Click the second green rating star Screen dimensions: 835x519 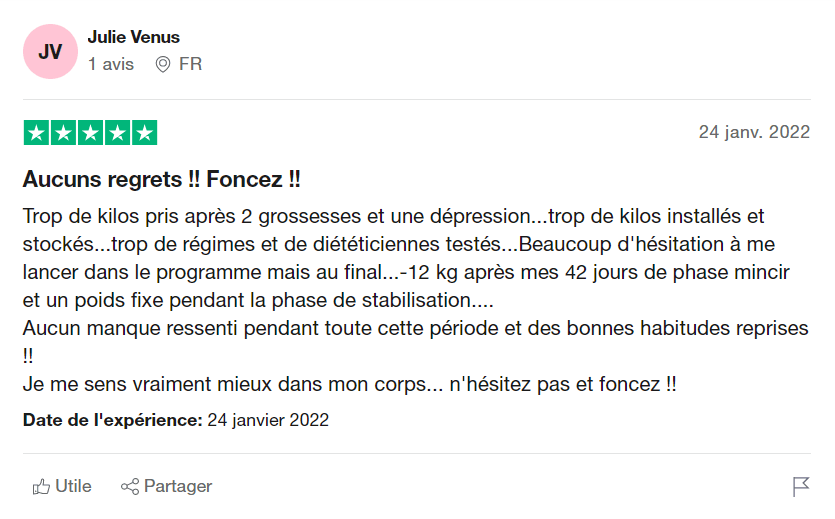point(63,133)
